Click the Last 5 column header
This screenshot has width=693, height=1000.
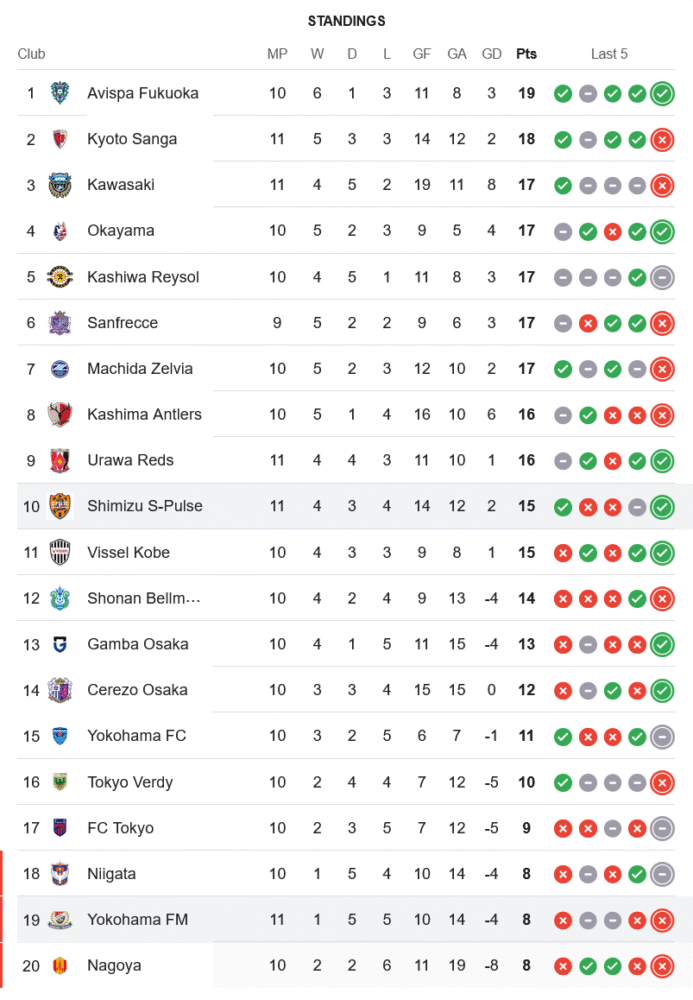[x=609, y=54]
